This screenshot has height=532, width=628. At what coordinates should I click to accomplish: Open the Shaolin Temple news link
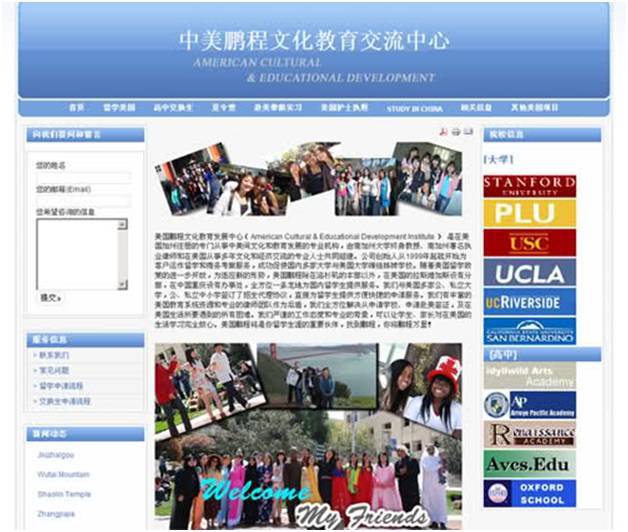point(64,494)
